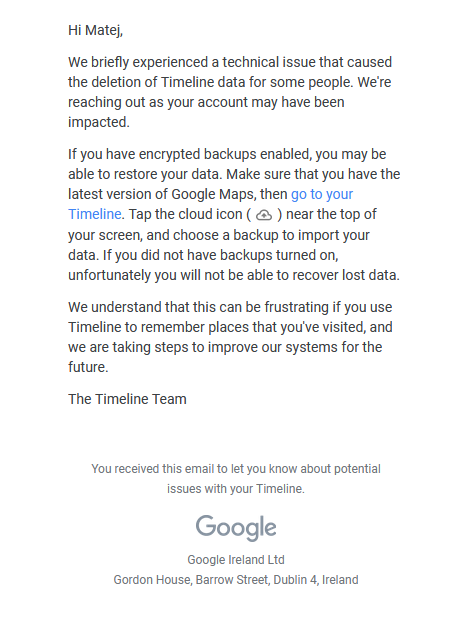This screenshot has width=473, height=617.
Task: Click the 'Hi Matej,' greeting
Action: (96, 30)
